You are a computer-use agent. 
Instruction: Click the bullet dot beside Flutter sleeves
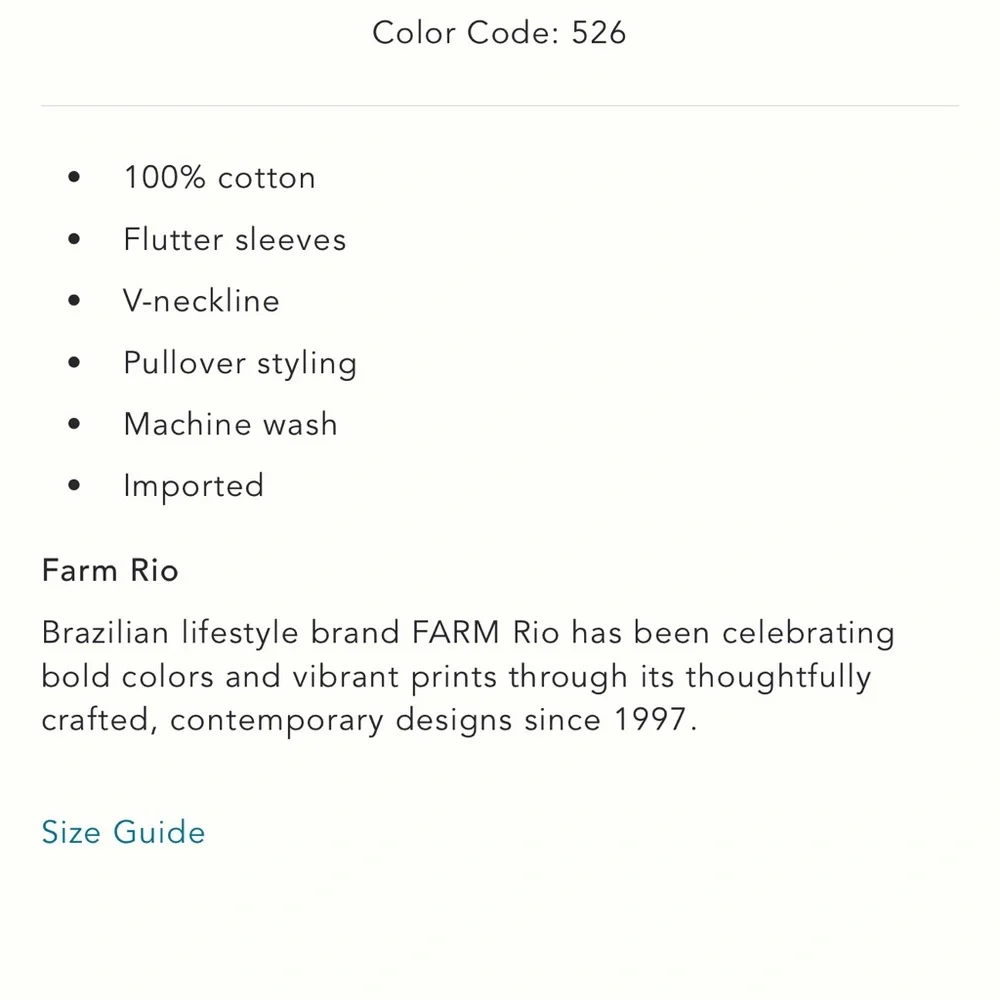click(x=74, y=240)
